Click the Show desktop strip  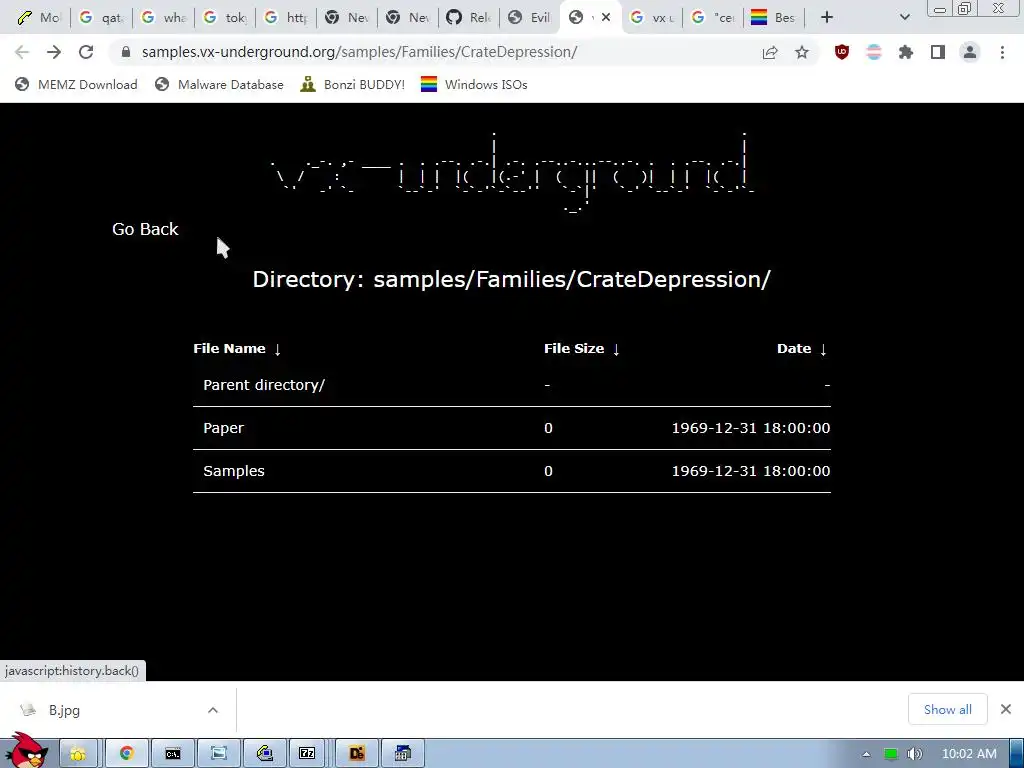[x=1017, y=754]
